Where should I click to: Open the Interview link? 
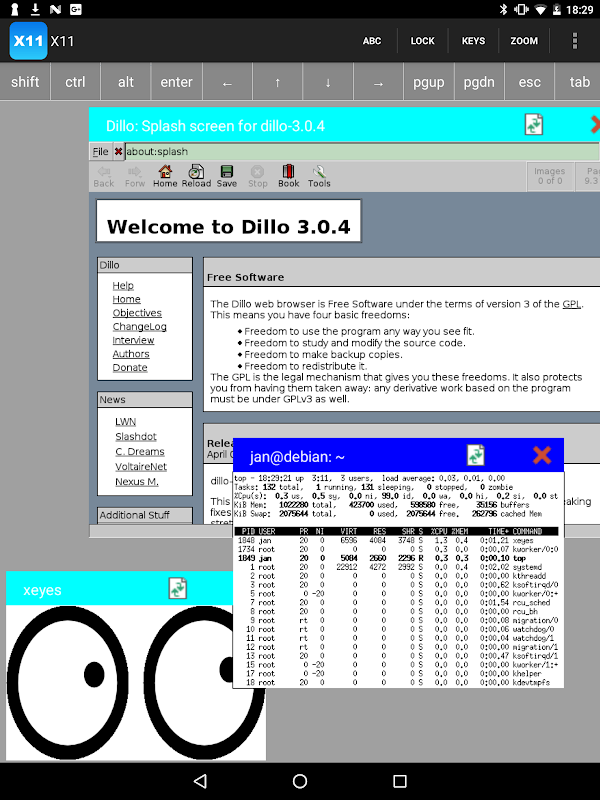click(133, 340)
